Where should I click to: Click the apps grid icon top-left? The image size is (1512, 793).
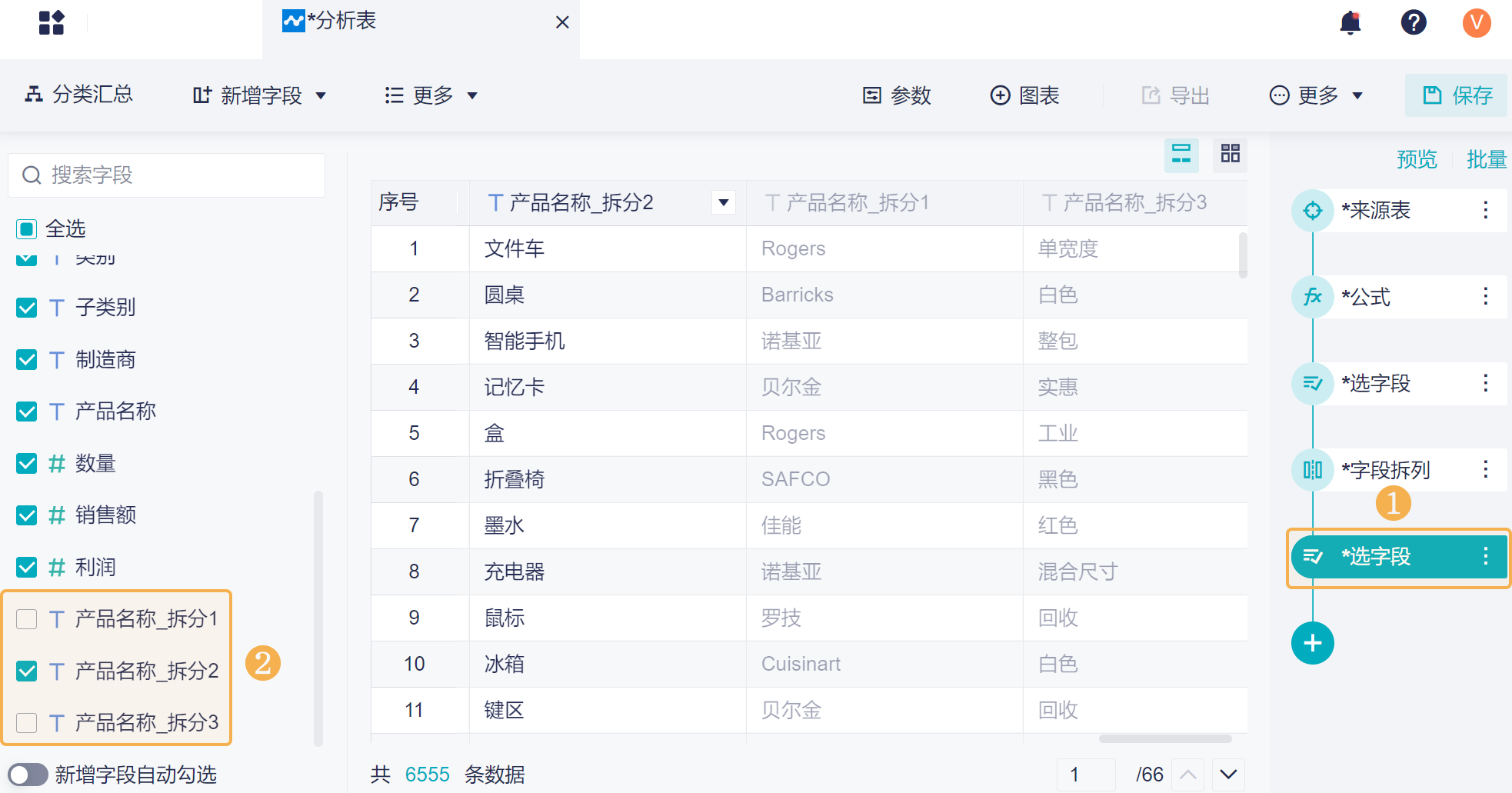(52, 23)
